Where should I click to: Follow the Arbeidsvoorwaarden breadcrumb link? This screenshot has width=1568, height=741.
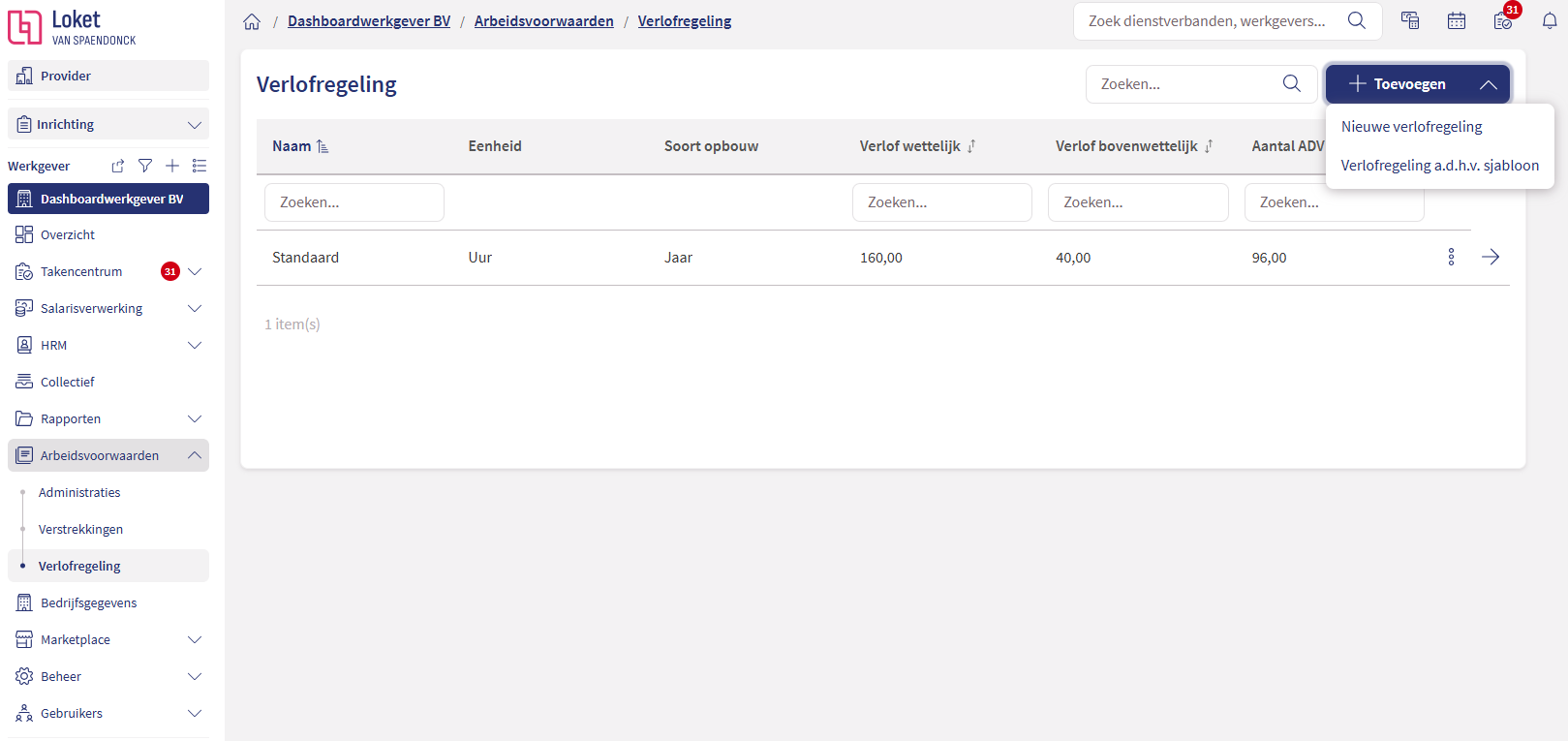pos(544,21)
